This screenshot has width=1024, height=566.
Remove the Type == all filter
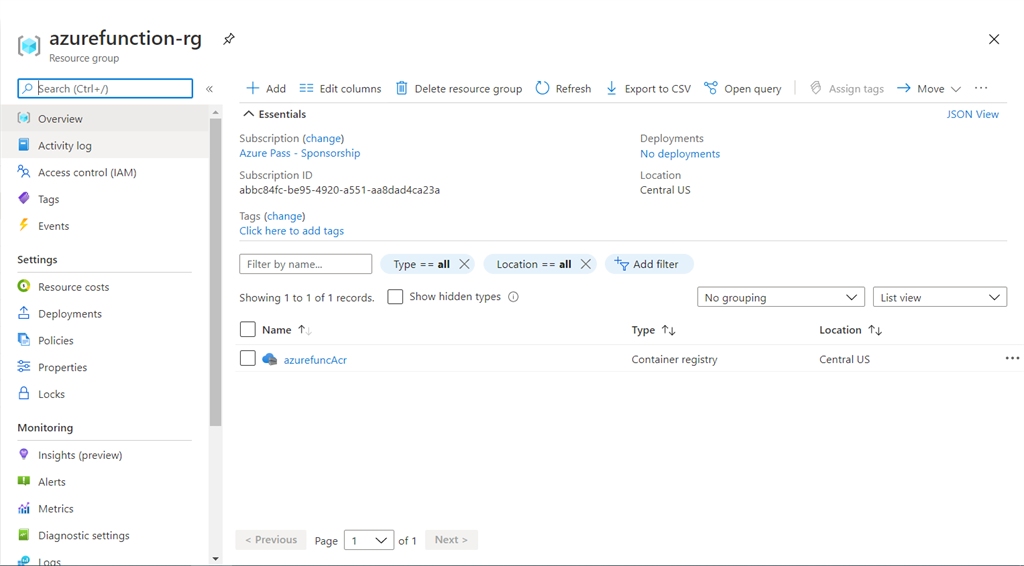coord(464,264)
